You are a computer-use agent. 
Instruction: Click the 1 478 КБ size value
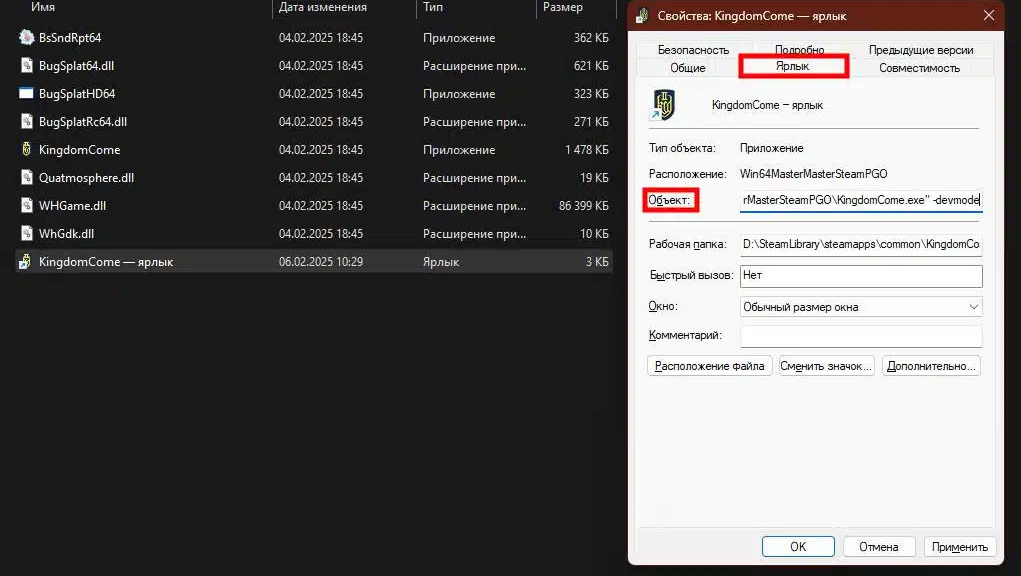[587, 150]
